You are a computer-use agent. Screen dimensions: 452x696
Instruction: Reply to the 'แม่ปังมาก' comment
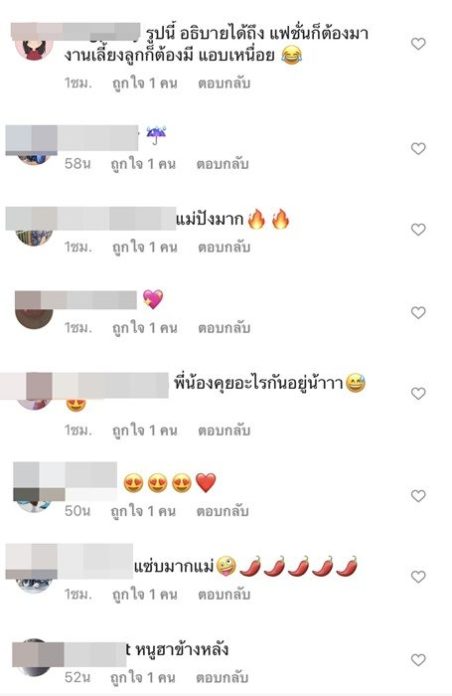pyautogui.click(x=224, y=247)
